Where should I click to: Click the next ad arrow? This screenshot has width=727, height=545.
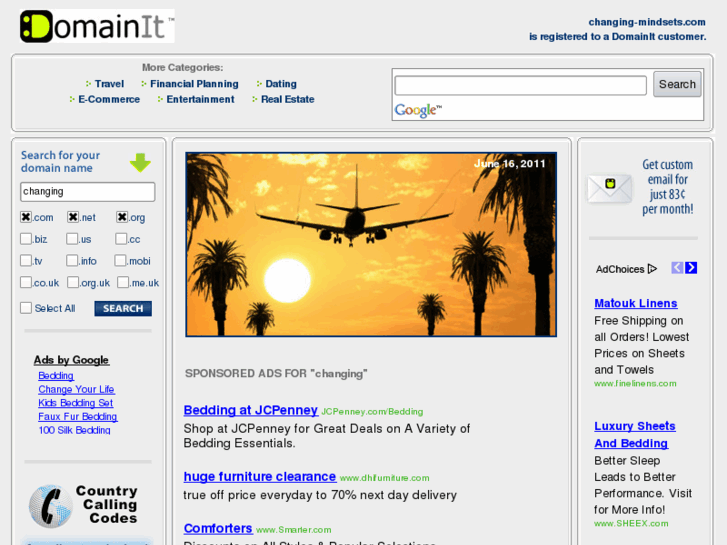[691, 268]
